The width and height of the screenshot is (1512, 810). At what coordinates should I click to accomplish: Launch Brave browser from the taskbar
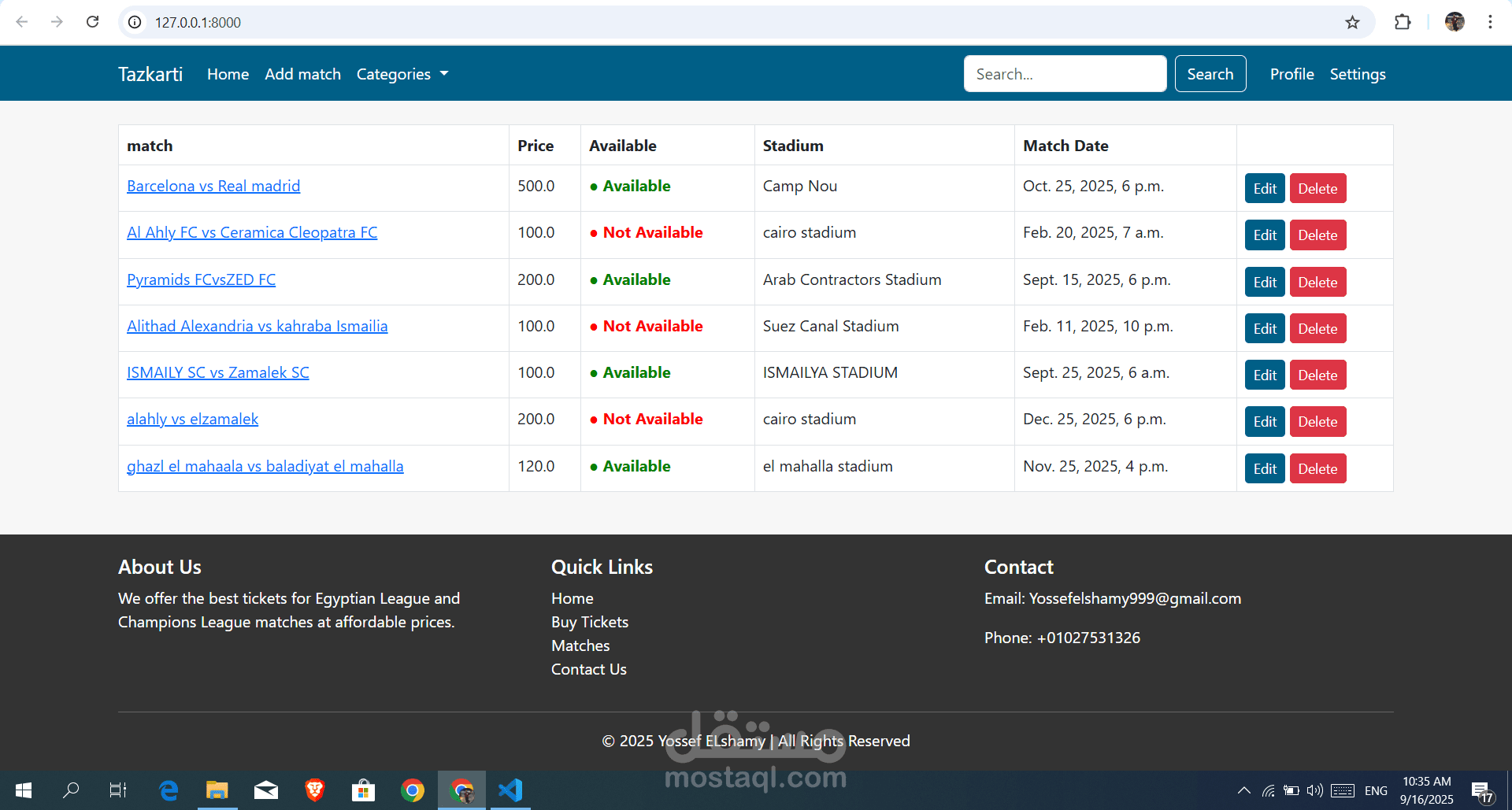click(315, 790)
